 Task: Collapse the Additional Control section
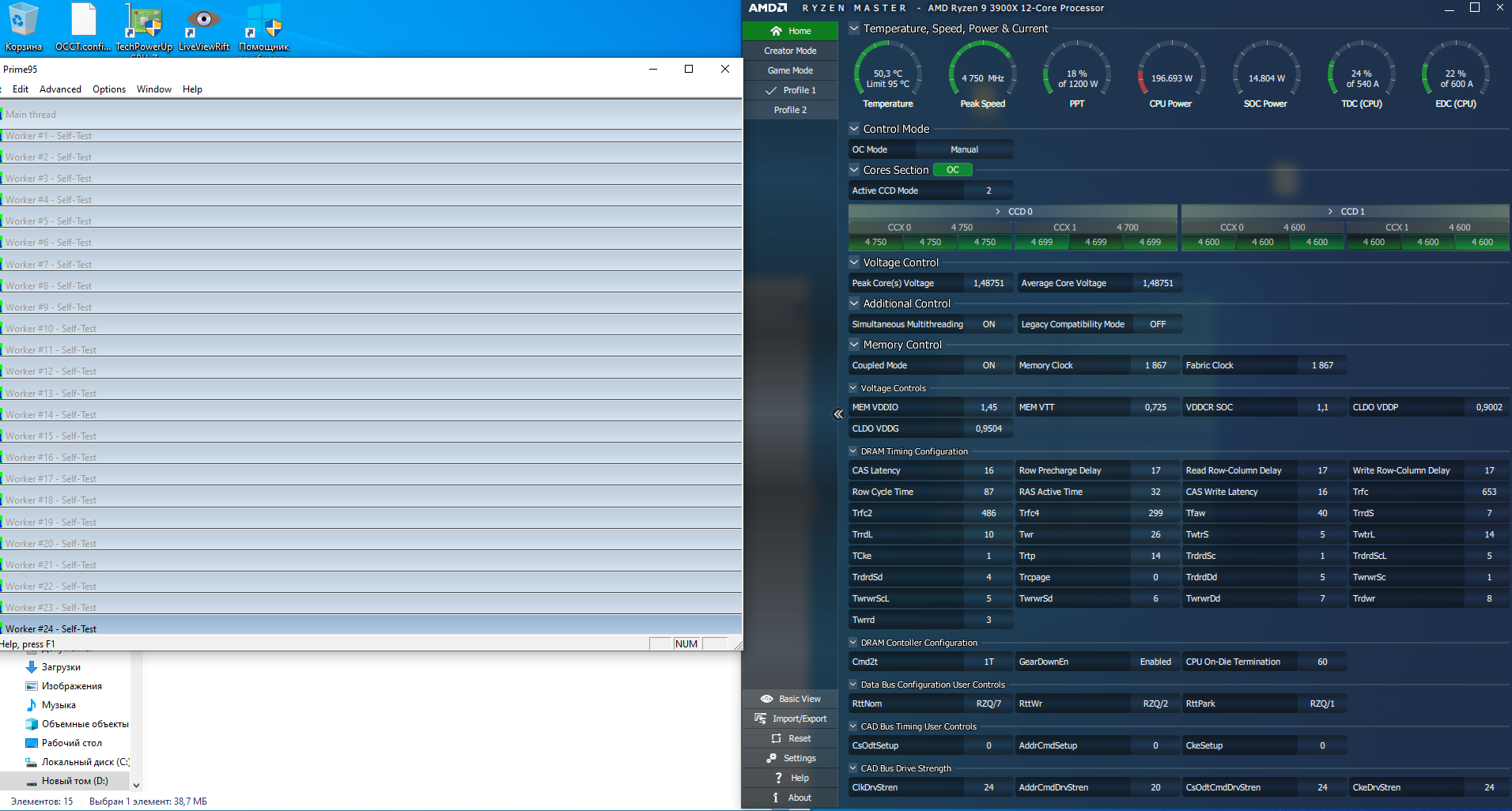tap(854, 304)
